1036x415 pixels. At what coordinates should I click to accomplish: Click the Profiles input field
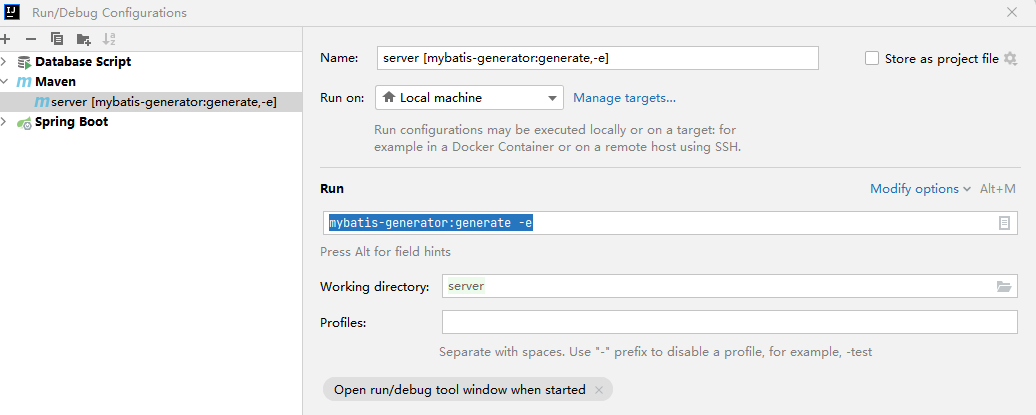coord(729,322)
